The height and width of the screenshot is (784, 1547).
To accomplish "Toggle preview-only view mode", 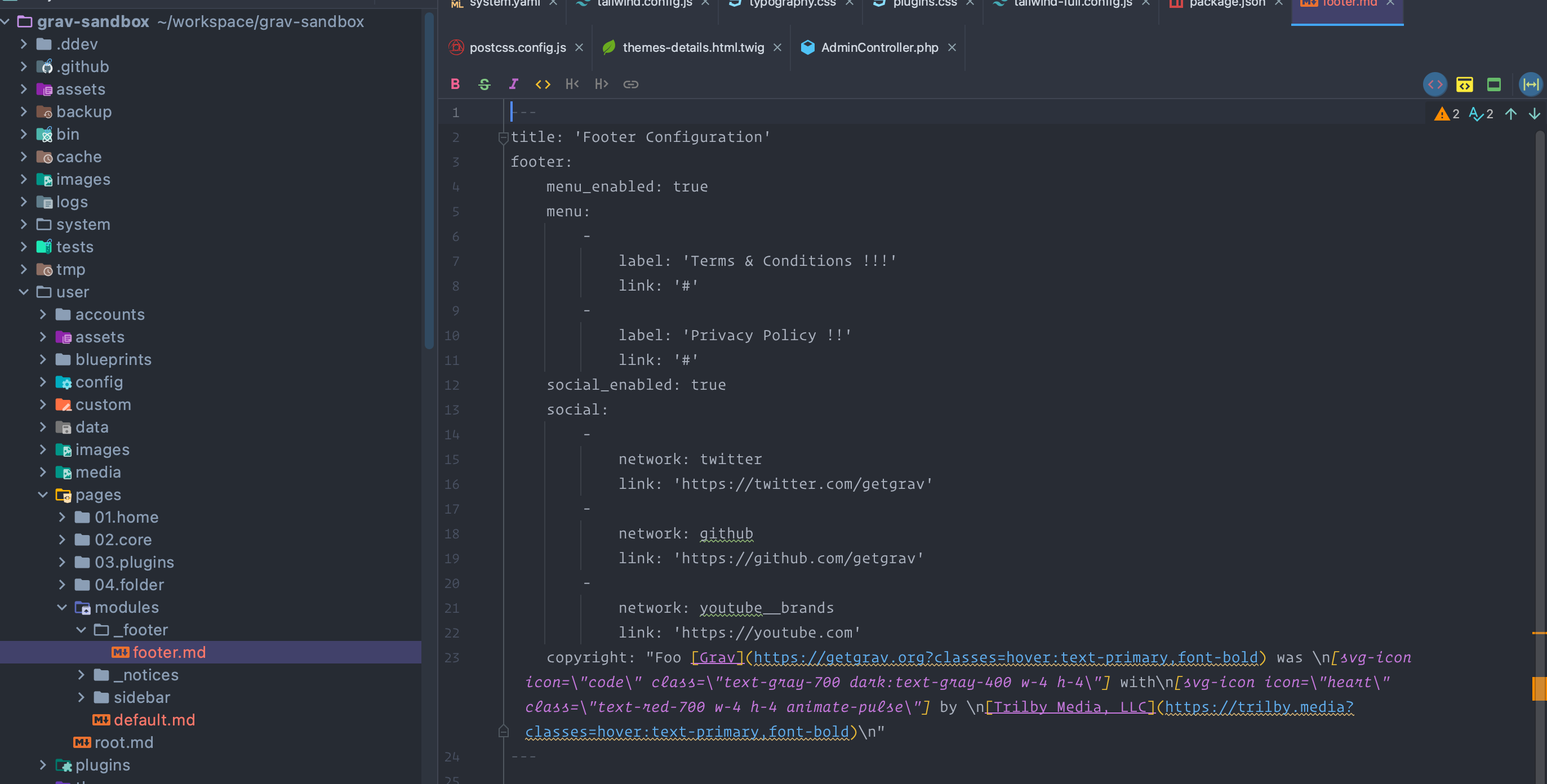I will point(1494,84).
